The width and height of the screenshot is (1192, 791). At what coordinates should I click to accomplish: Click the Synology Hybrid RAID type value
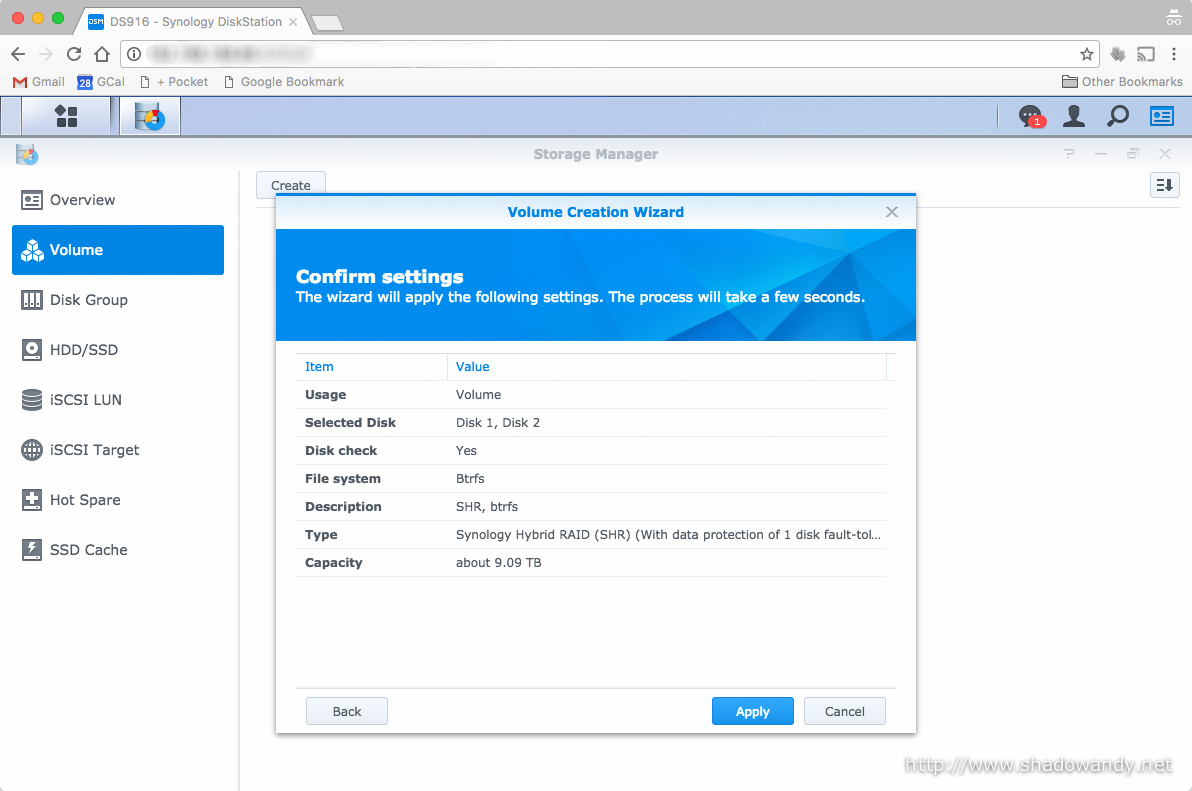[x=668, y=534]
